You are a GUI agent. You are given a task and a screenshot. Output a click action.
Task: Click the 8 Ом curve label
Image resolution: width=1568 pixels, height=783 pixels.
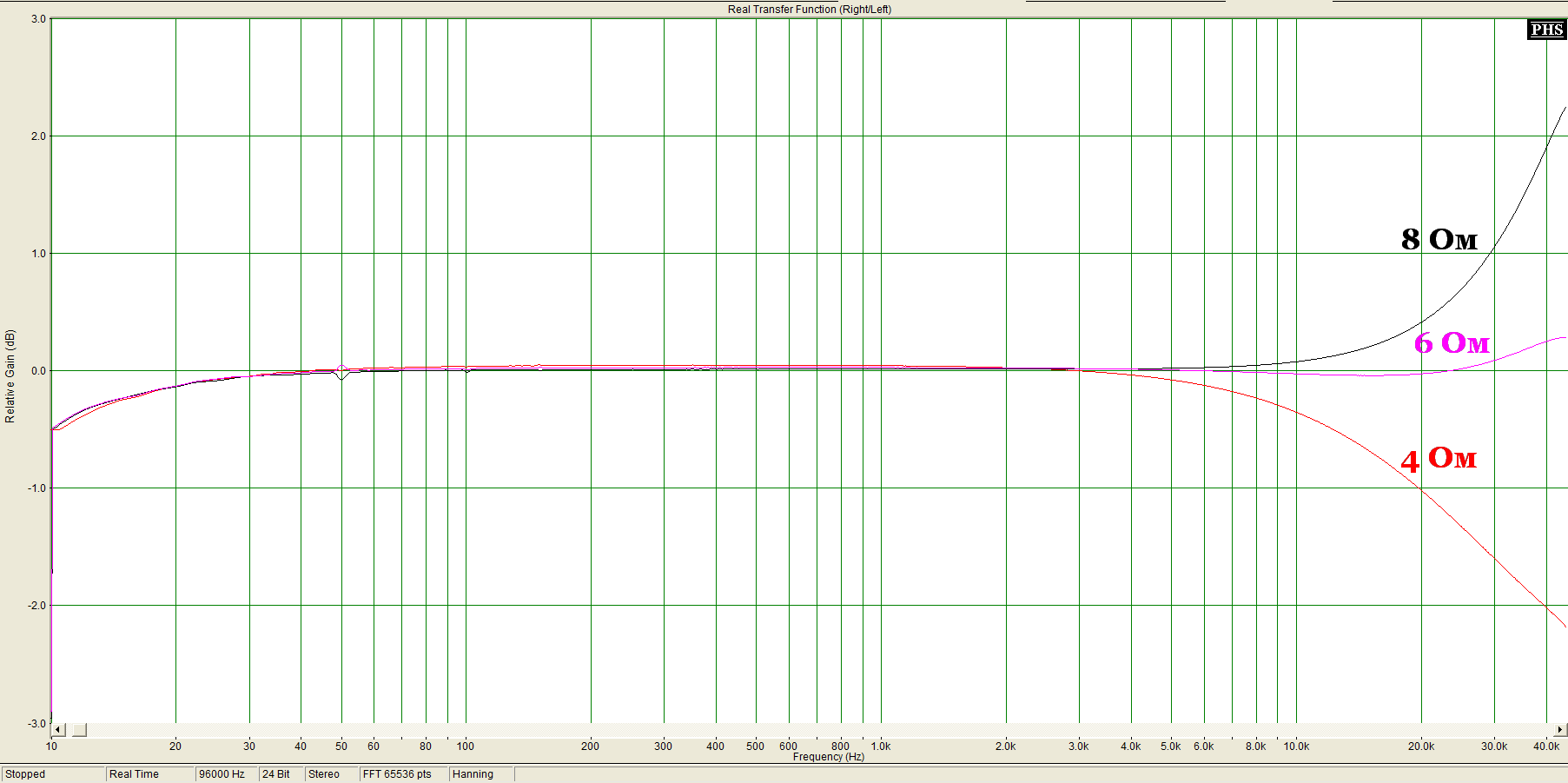[1439, 239]
